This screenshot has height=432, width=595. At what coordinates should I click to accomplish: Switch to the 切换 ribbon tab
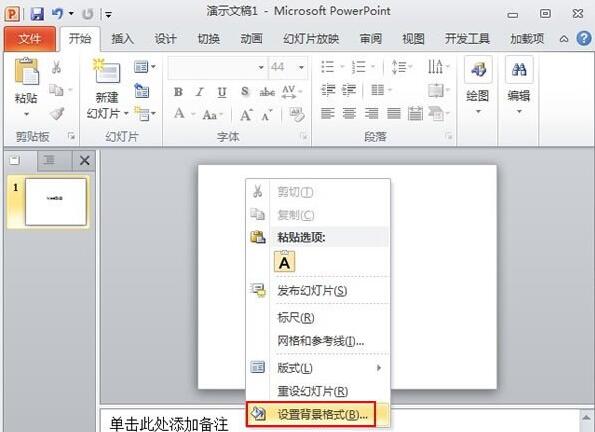click(x=208, y=39)
